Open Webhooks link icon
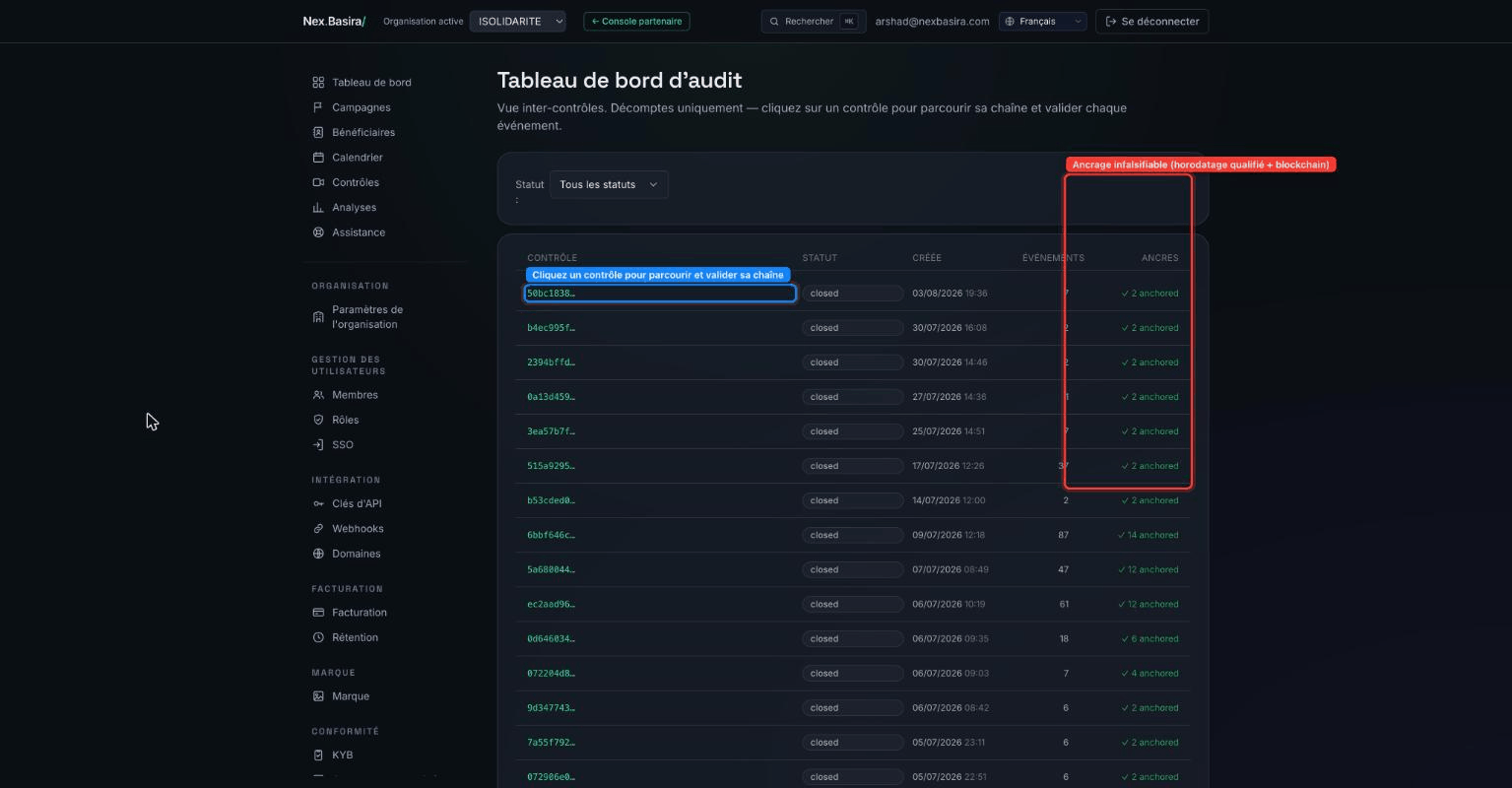Screen dimensions: 1512x788 coord(318,529)
